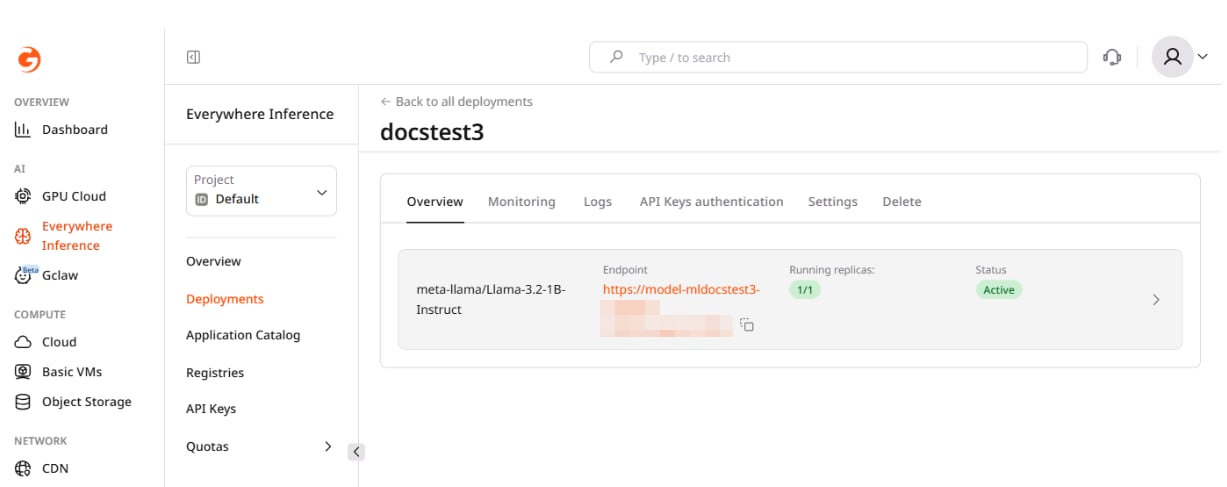Expand the Quotas submenu arrow

327,446
